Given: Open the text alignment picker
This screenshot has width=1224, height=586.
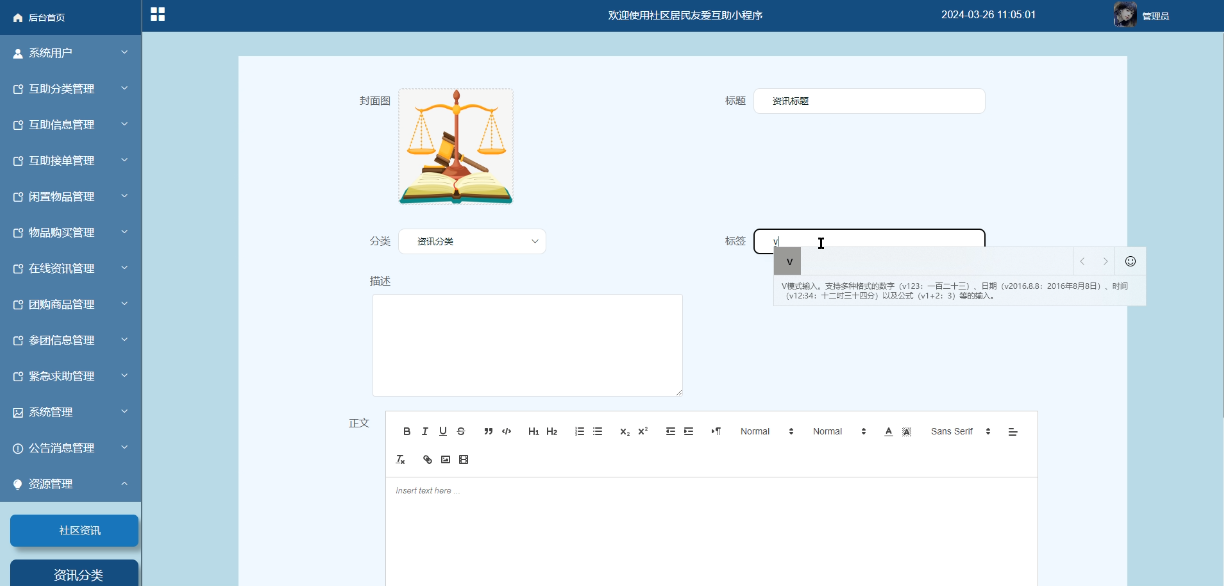Looking at the screenshot, I should 1012,431.
